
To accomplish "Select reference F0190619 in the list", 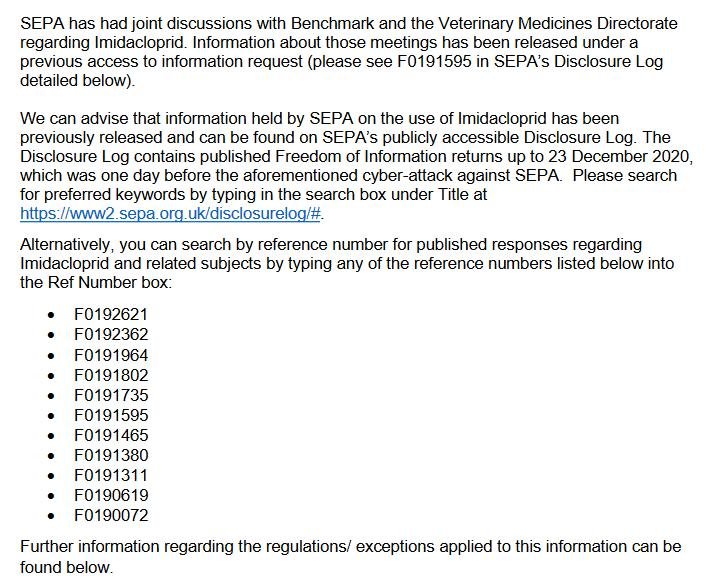I will tap(111, 496).
